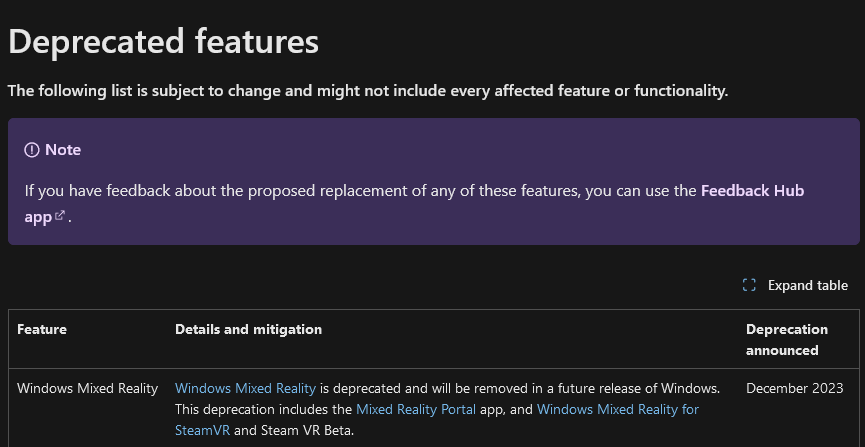Click the external link icon after 'app'
Screen dimensions: 865x447
[x=60, y=215]
